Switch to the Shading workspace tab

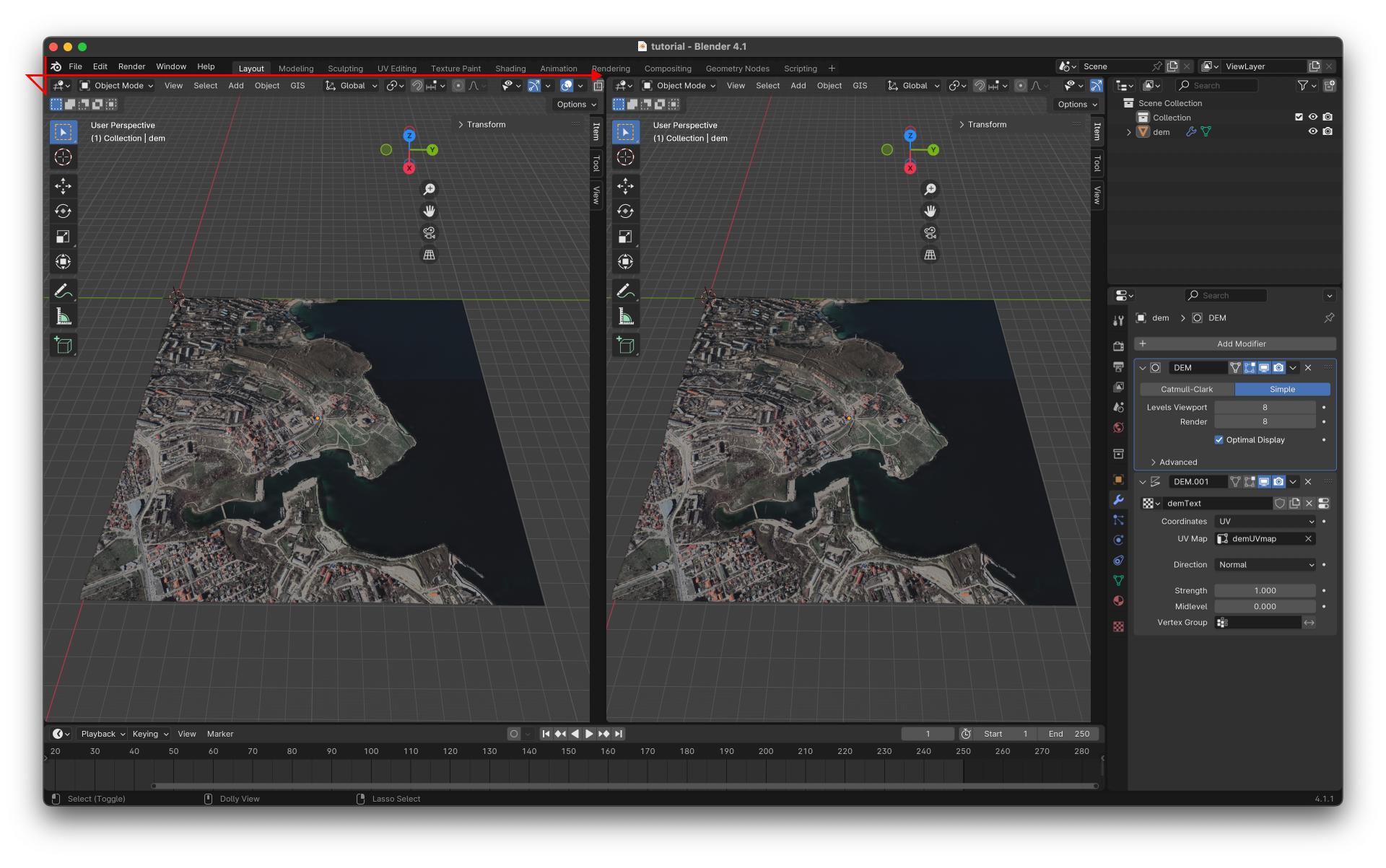click(x=510, y=69)
